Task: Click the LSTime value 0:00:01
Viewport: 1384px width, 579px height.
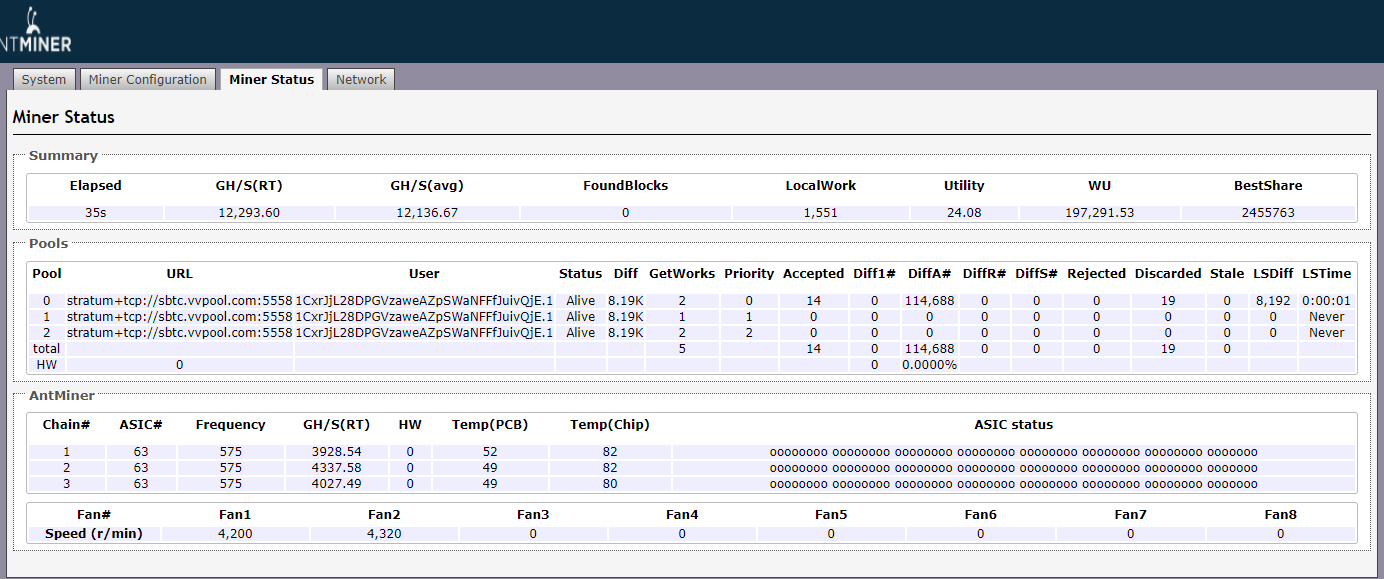Action: click(x=1326, y=301)
